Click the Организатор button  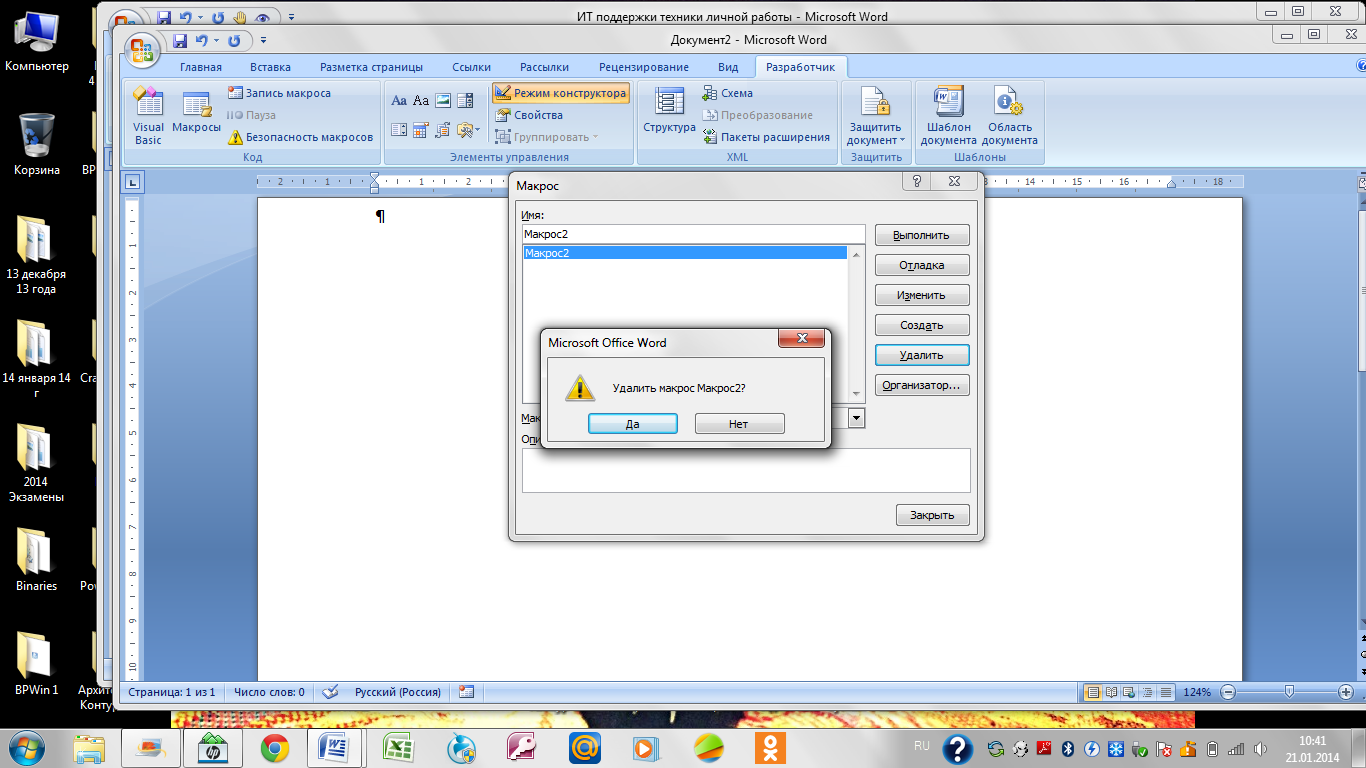(922, 385)
